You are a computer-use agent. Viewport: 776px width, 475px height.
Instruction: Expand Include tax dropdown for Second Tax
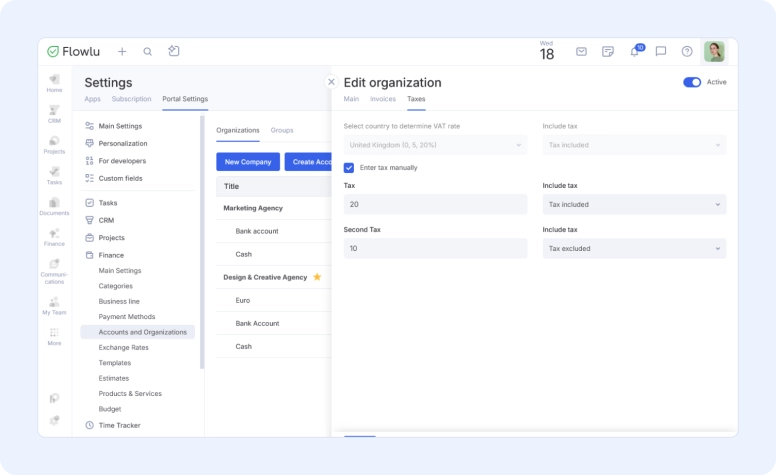(634, 248)
